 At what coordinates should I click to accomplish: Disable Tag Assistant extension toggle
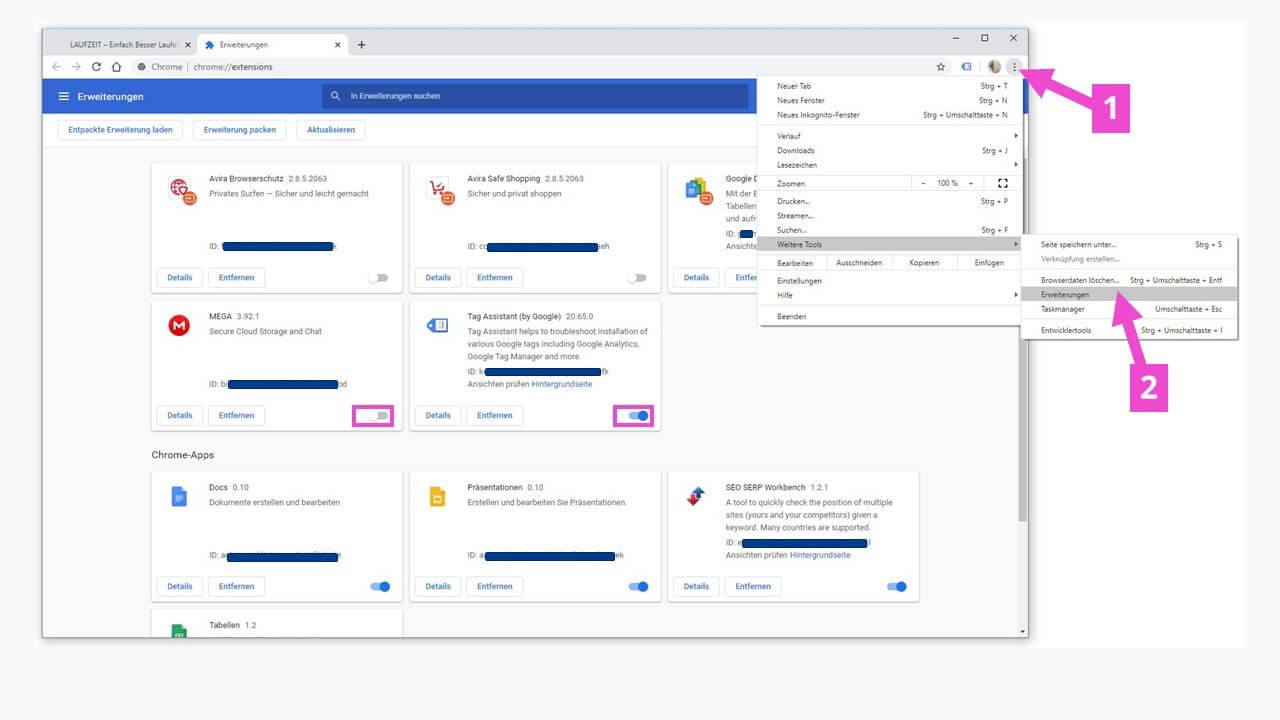[x=638, y=415]
